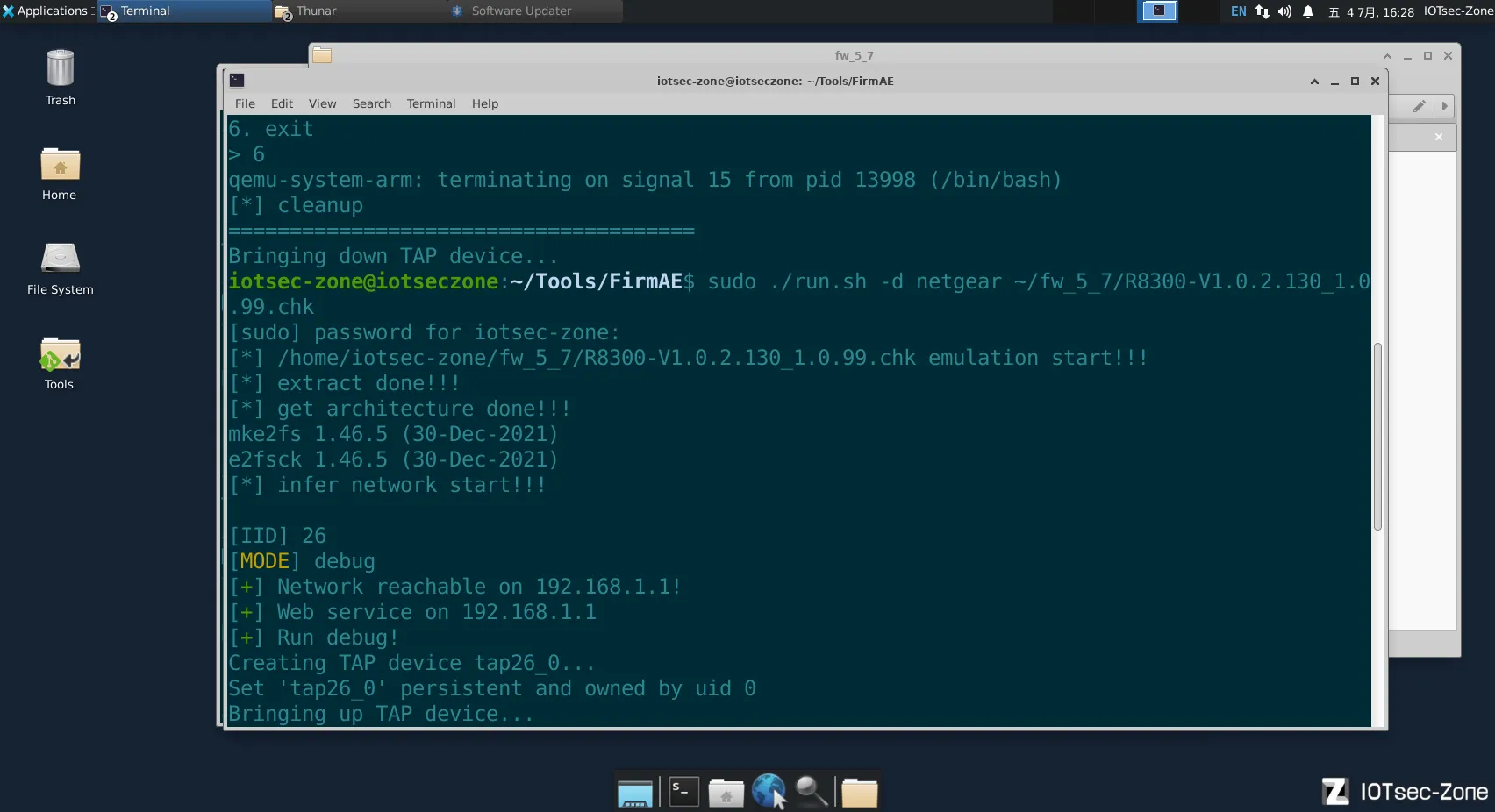Open terminal Search menu

[372, 103]
